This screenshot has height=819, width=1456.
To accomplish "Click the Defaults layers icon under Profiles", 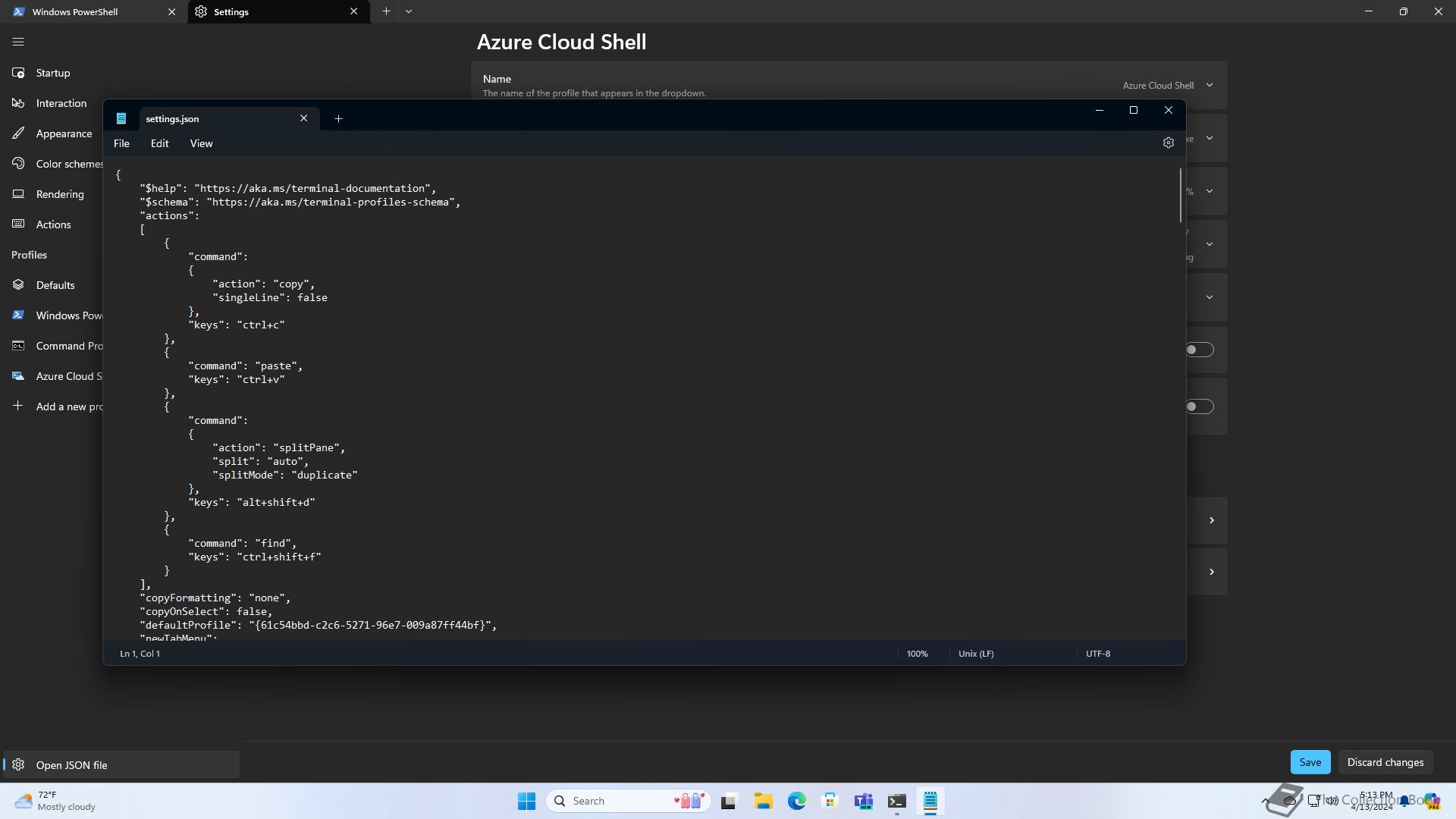I will coord(18,285).
